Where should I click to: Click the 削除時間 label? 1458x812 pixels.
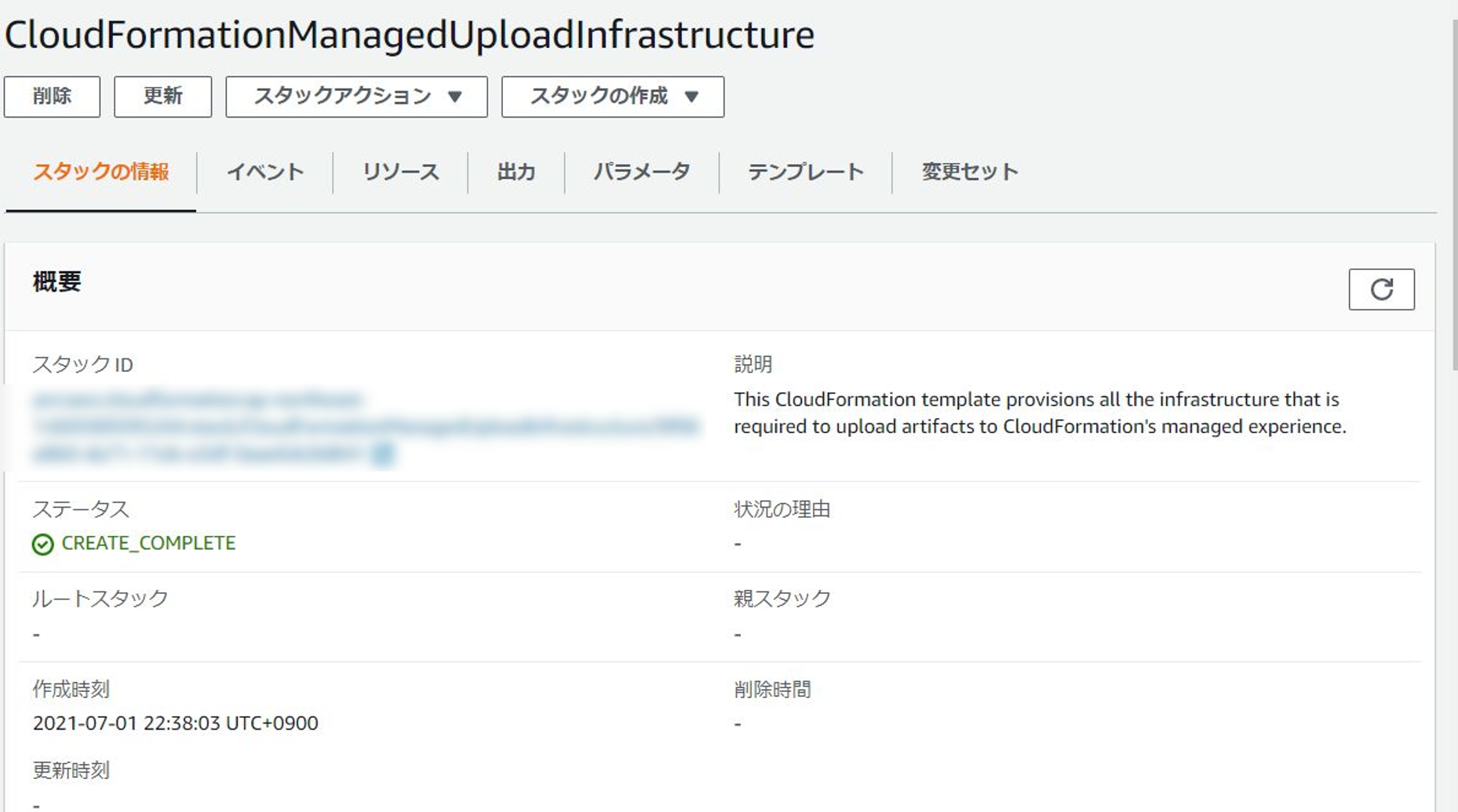tap(772, 689)
